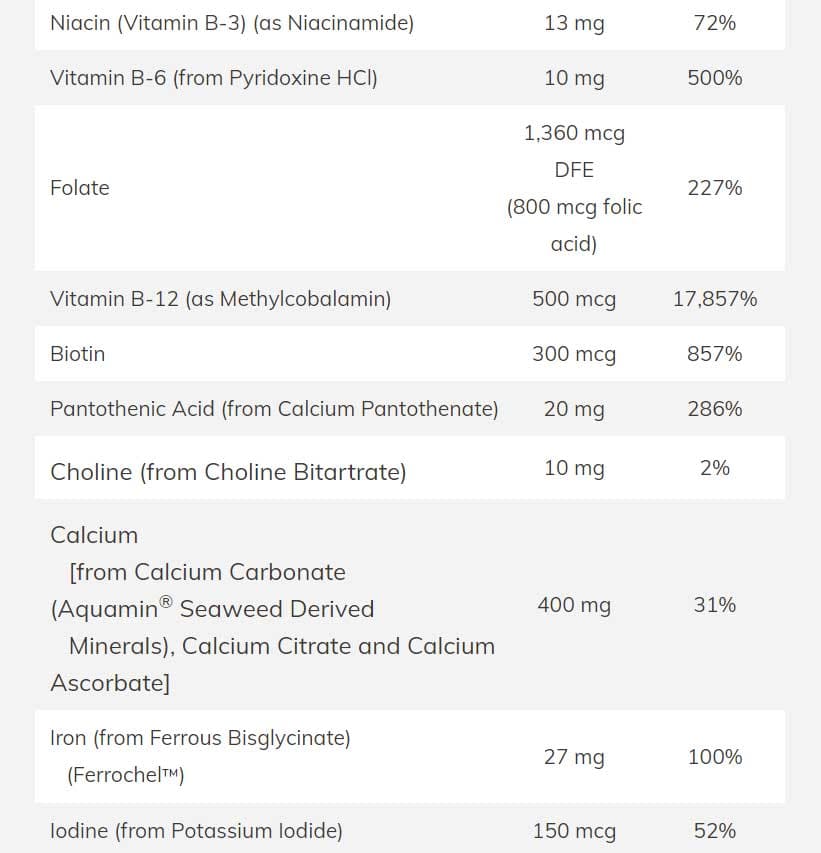
Task: Click the 27 mg Iron amount
Action: pos(574,757)
